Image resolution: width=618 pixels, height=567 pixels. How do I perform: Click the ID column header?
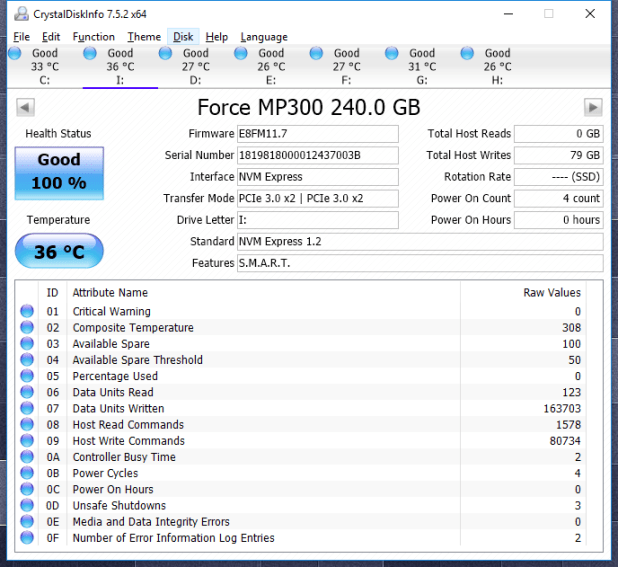[x=52, y=293]
